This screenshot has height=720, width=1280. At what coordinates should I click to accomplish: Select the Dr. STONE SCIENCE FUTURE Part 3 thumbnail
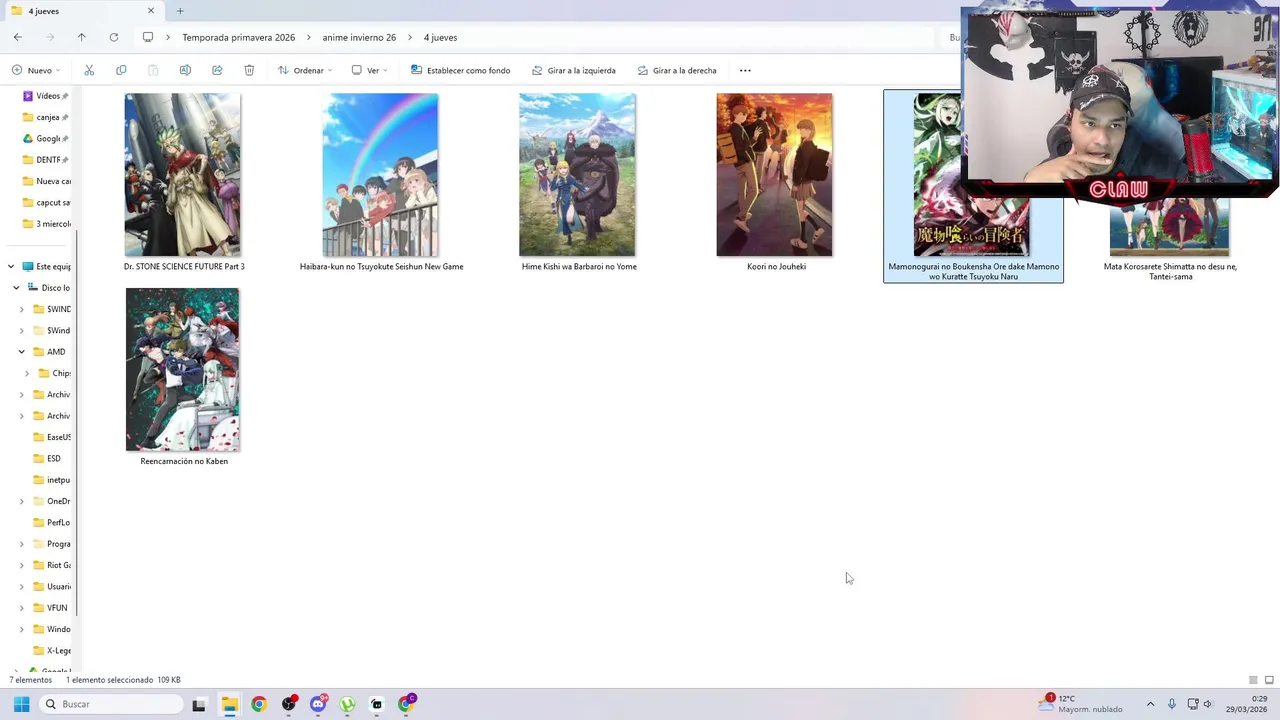coord(182,175)
